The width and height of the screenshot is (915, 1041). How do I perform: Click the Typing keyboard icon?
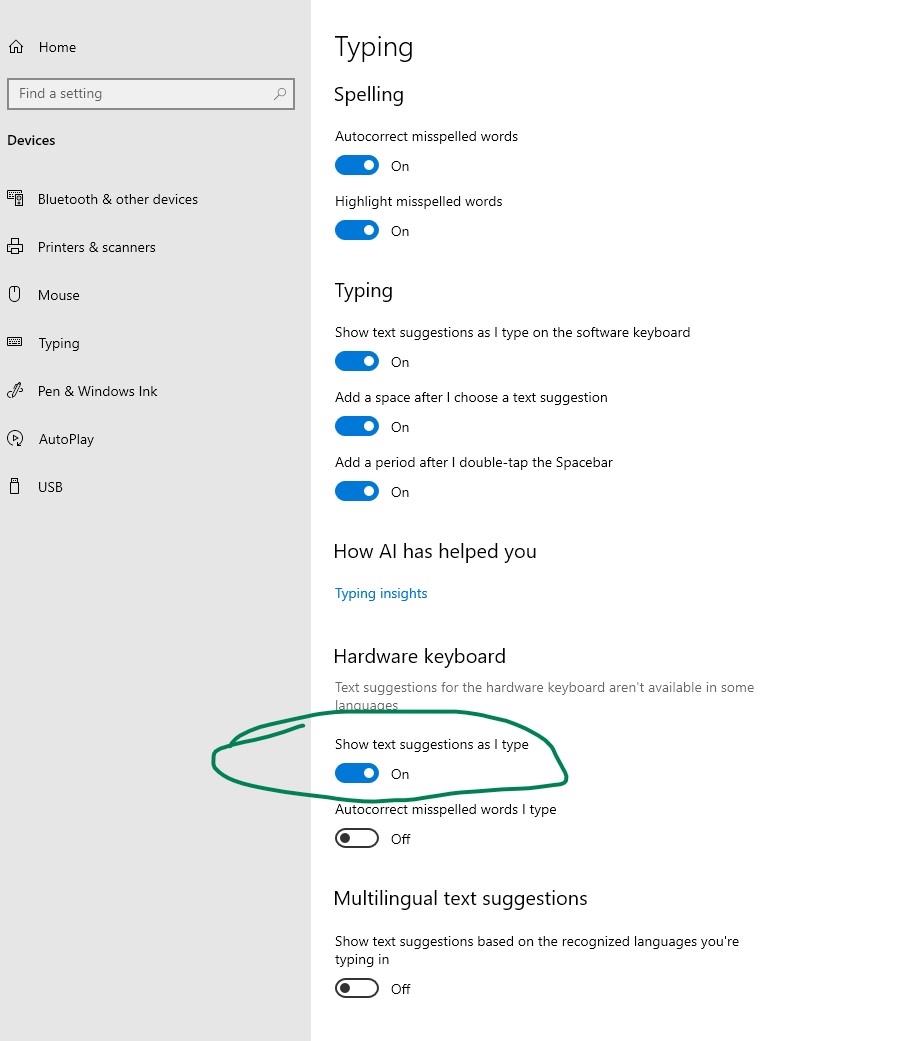tap(15, 343)
